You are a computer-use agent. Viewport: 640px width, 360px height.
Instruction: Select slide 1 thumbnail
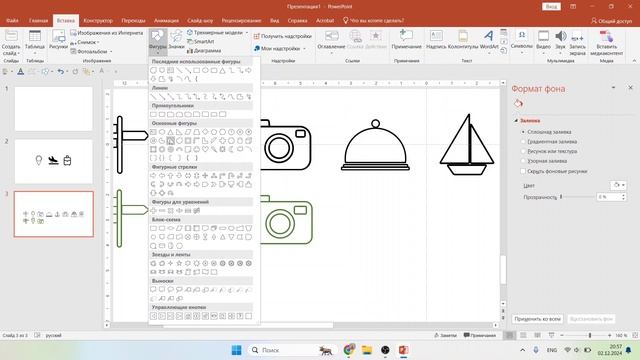click(54, 109)
